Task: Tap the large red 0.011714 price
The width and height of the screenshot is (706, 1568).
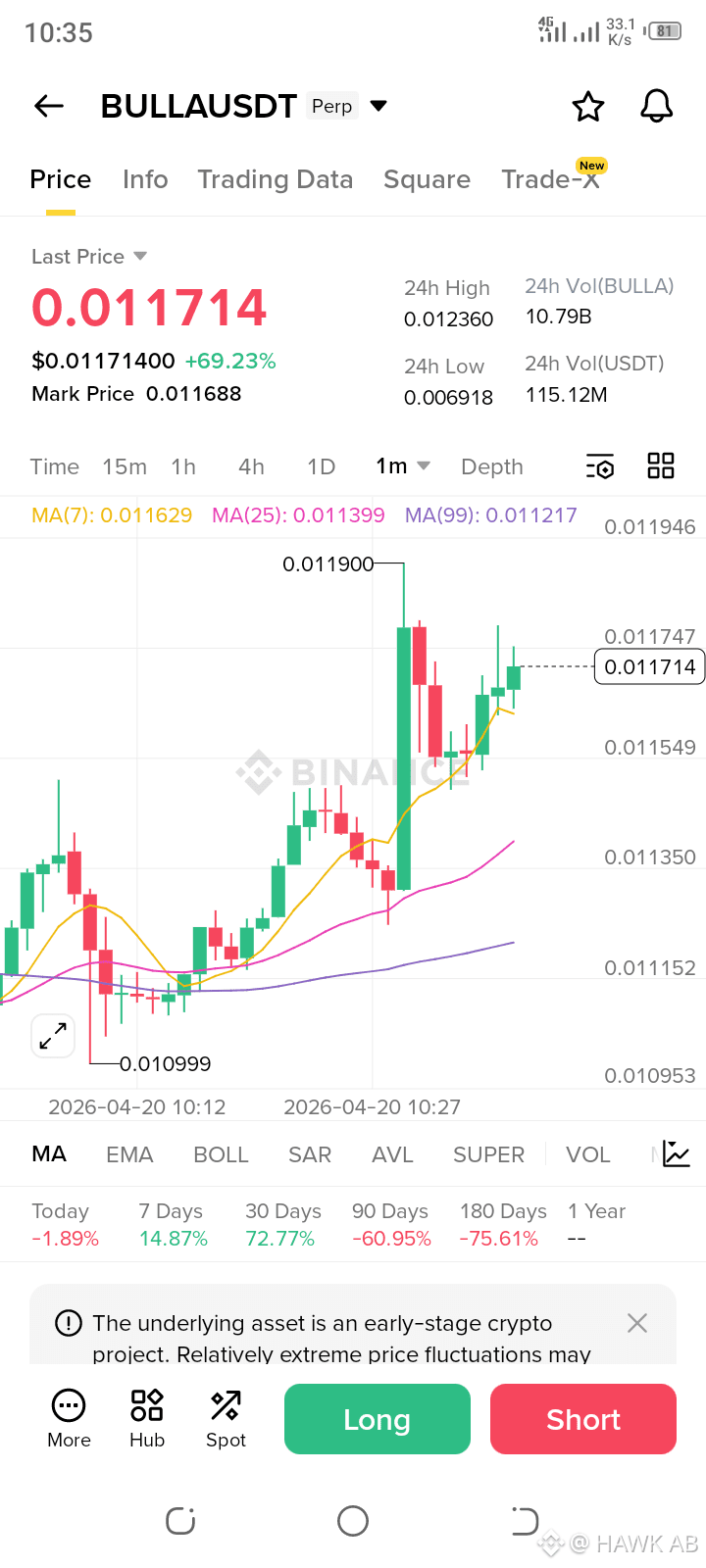Action: click(149, 308)
